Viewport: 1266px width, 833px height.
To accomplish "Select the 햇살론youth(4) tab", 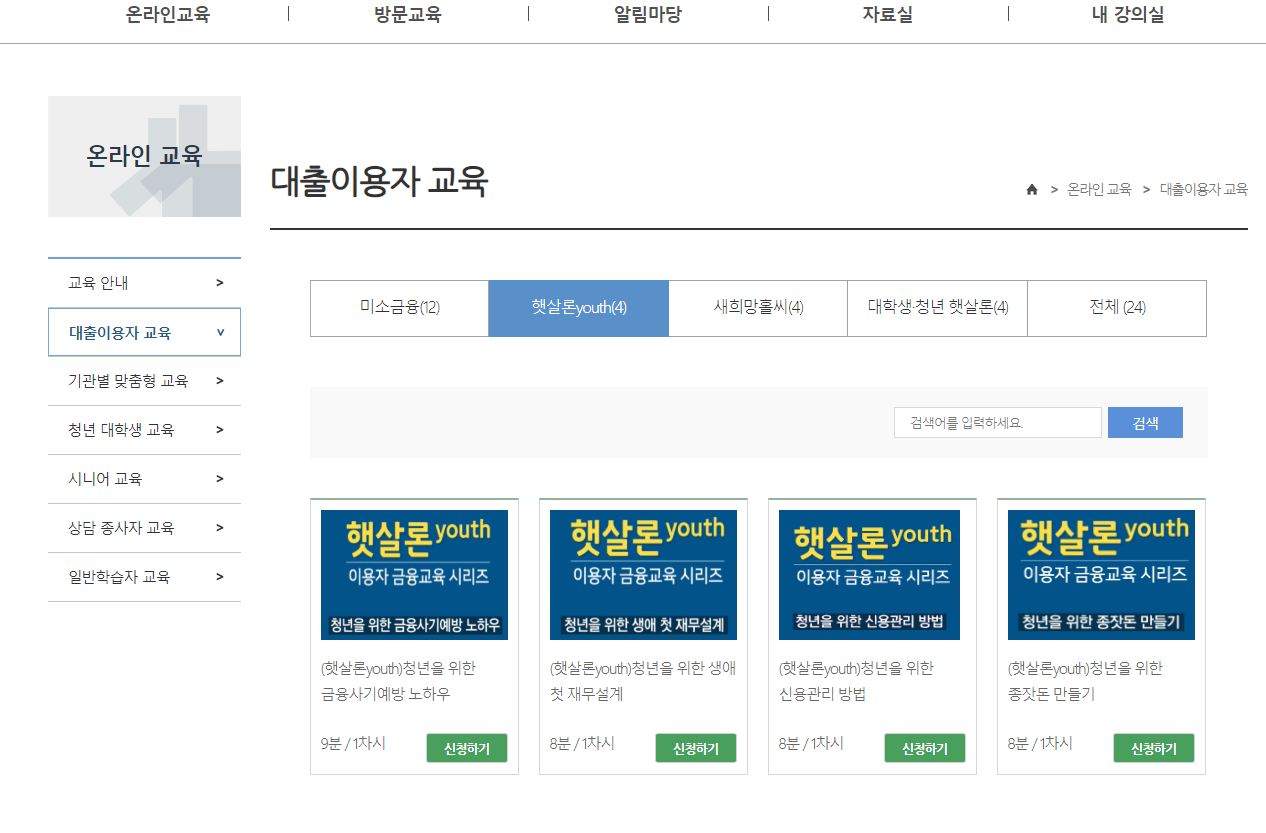I will tap(579, 308).
